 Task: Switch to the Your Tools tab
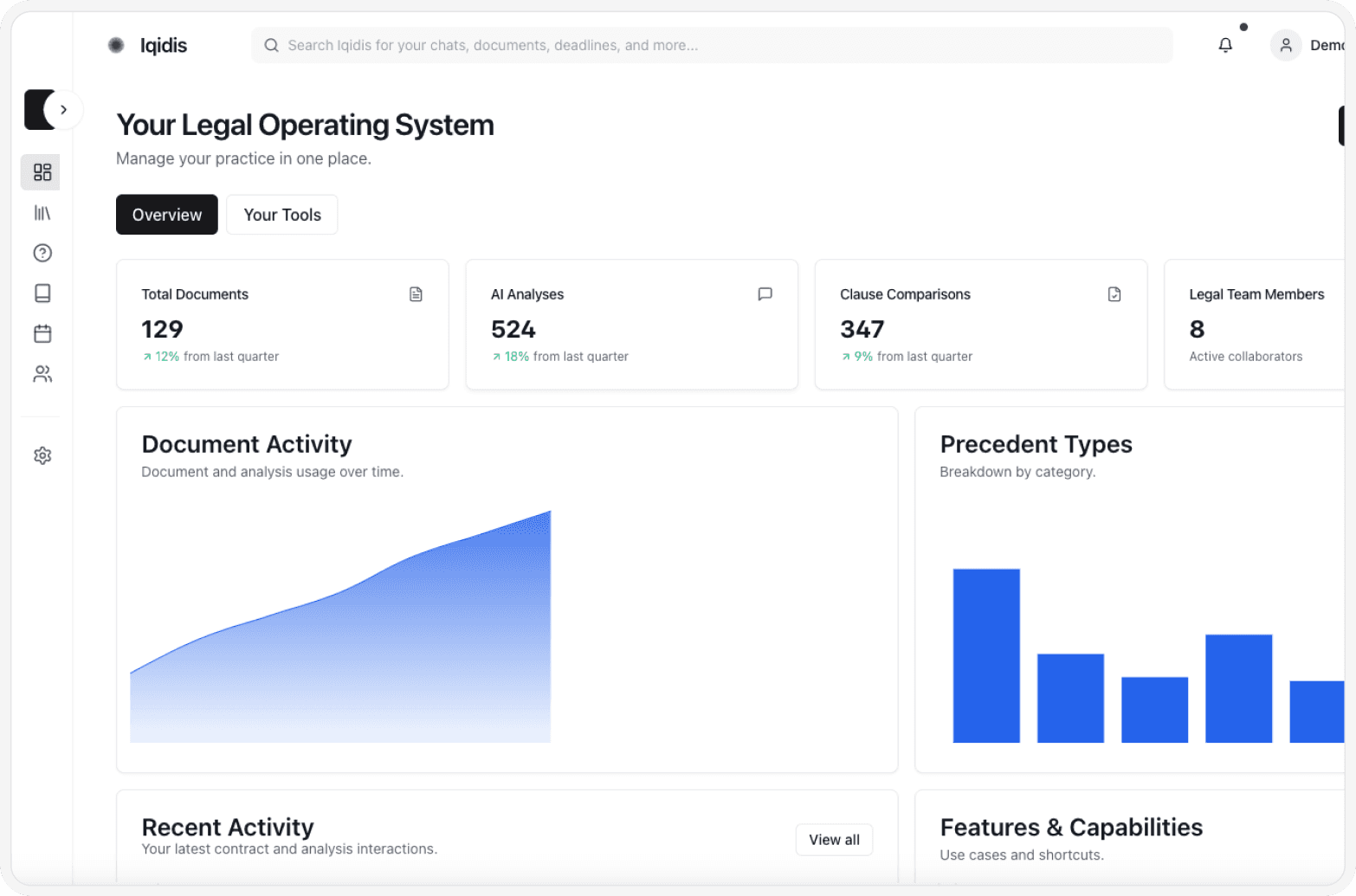tap(282, 215)
